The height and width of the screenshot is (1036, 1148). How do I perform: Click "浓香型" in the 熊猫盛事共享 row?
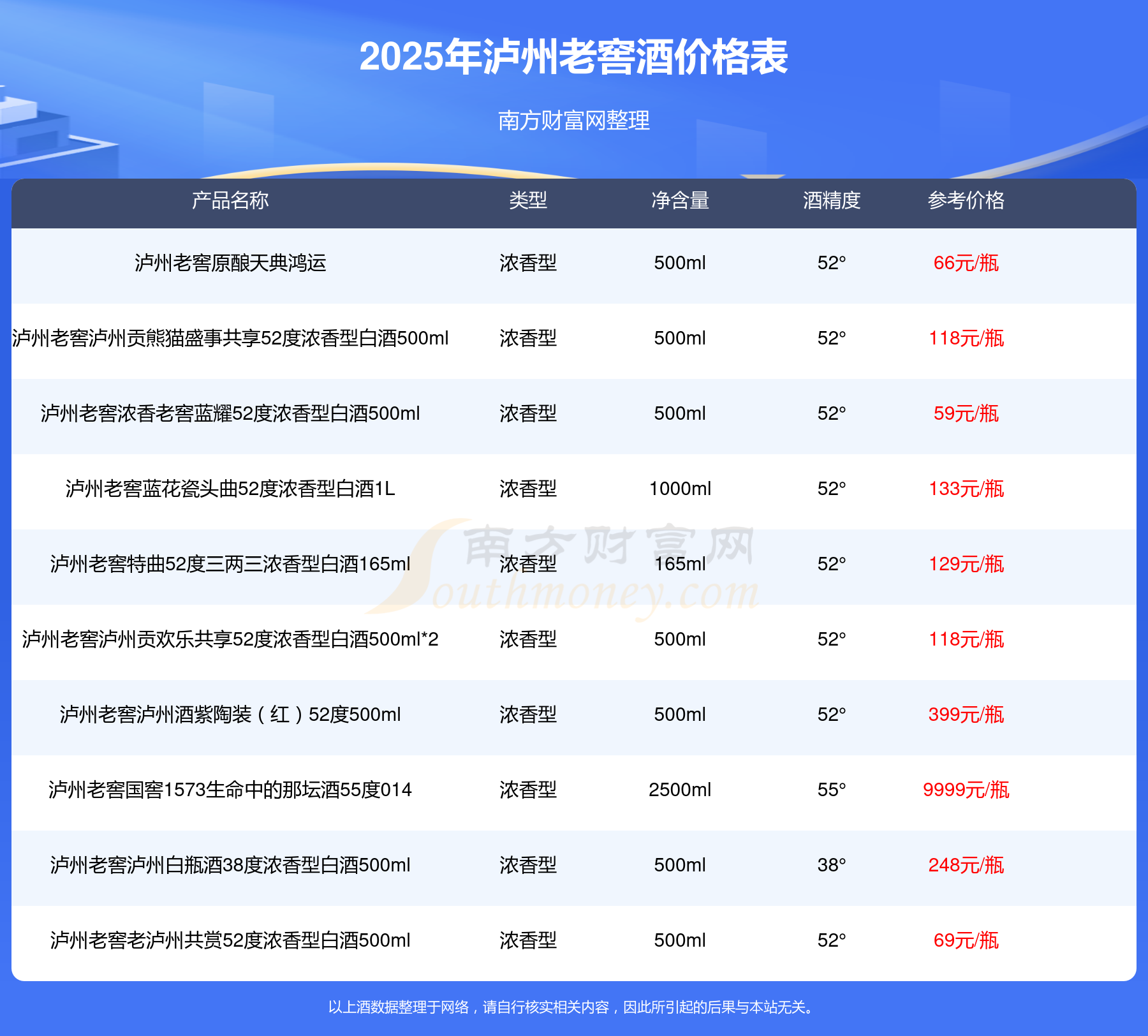point(528,338)
